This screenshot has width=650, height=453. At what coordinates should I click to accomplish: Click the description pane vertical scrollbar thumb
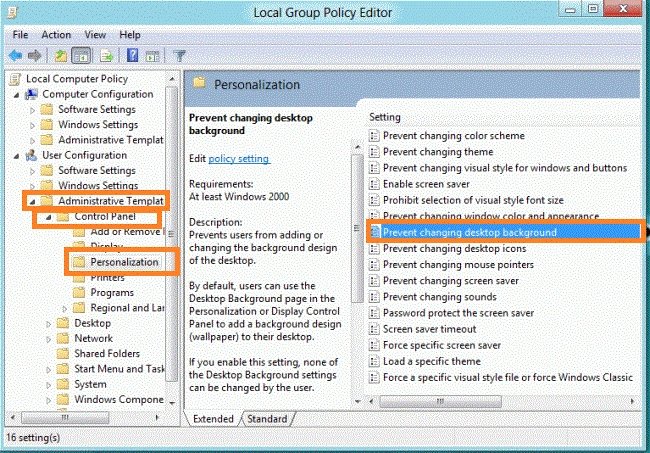tap(357, 228)
